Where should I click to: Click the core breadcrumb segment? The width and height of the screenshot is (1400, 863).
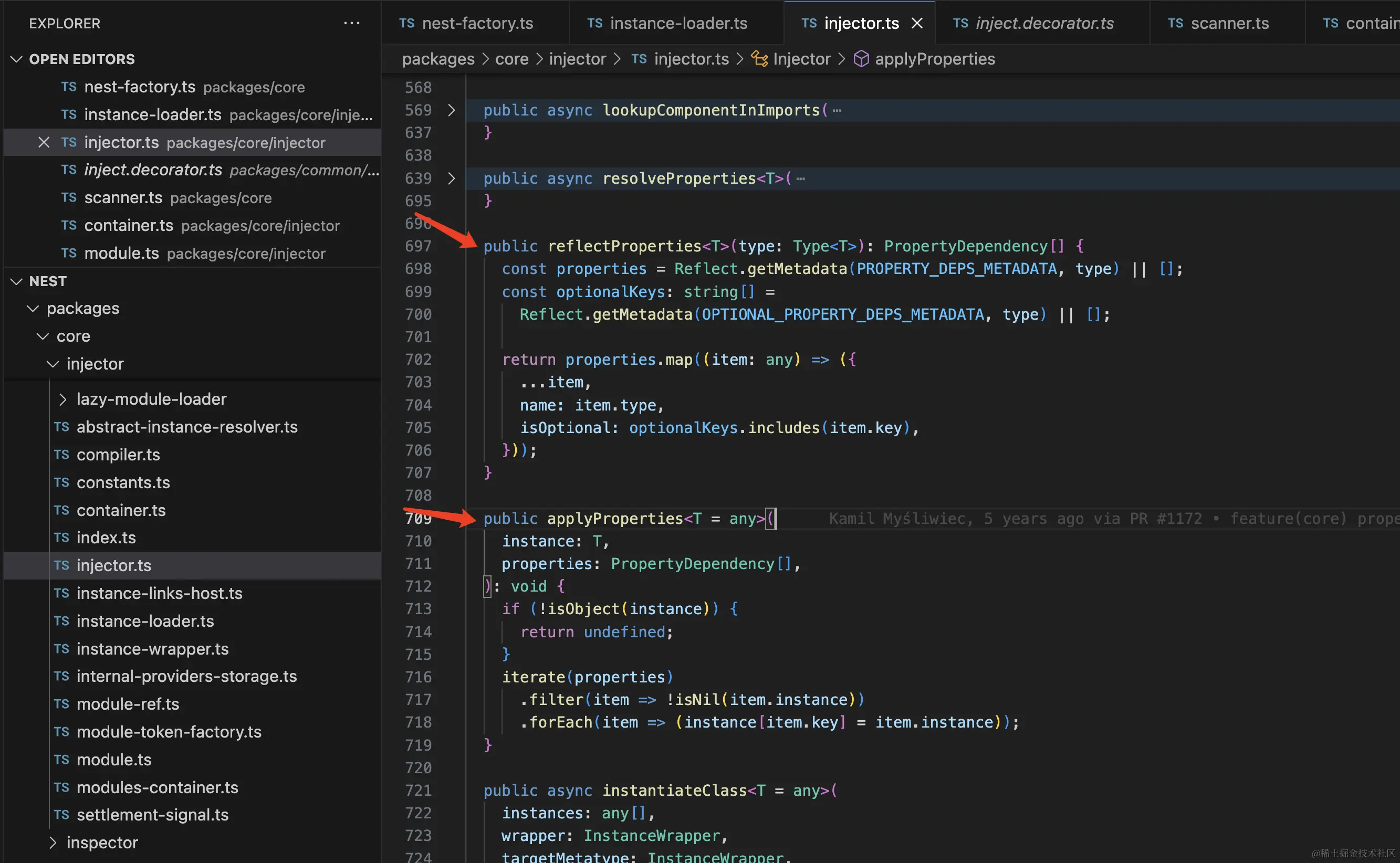tap(511, 59)
